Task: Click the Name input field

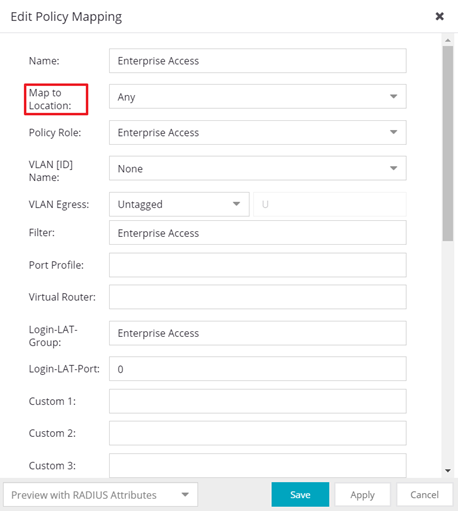Action: tap(258, 61)
